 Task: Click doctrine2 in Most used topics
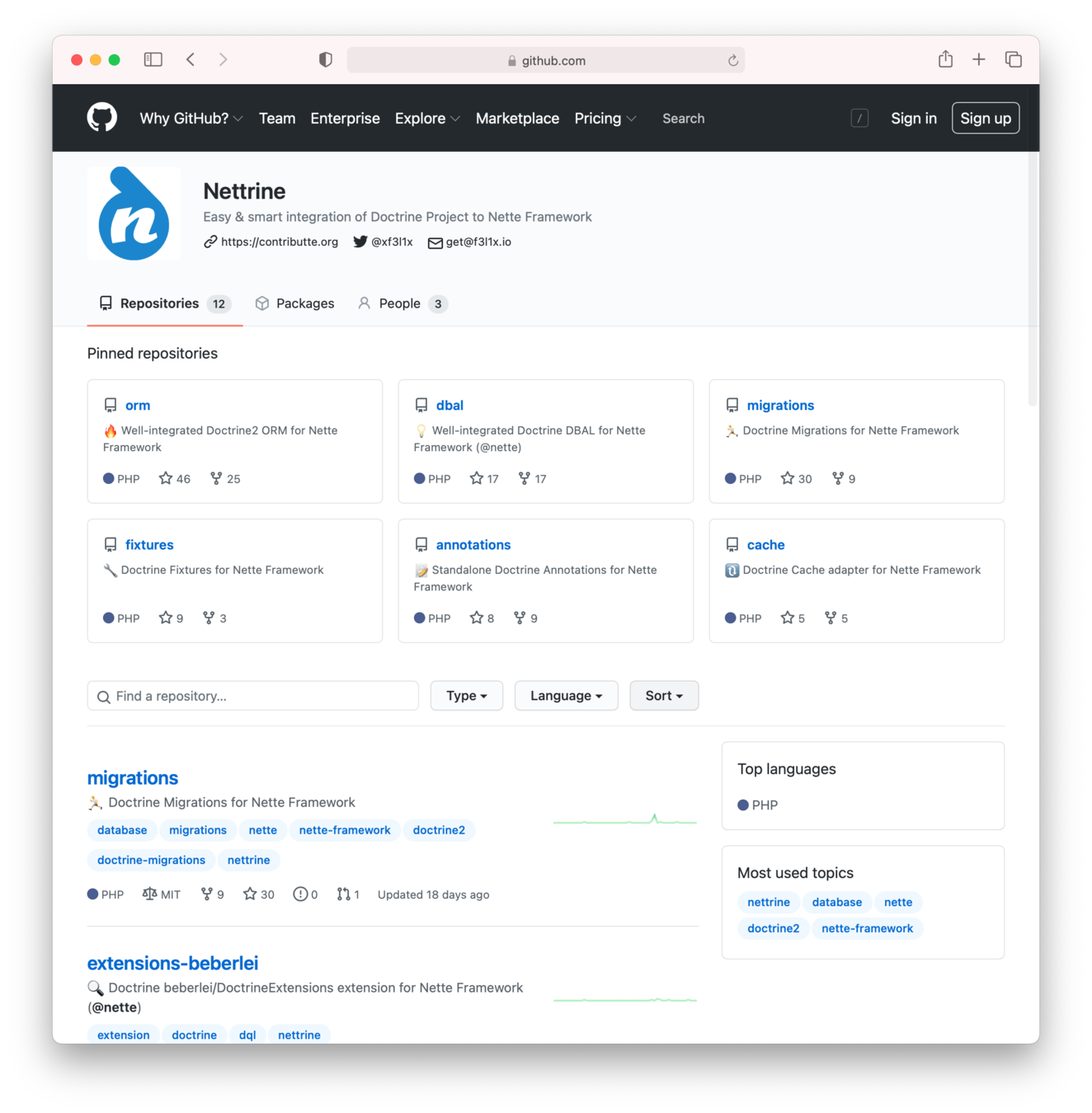point(773,928)
